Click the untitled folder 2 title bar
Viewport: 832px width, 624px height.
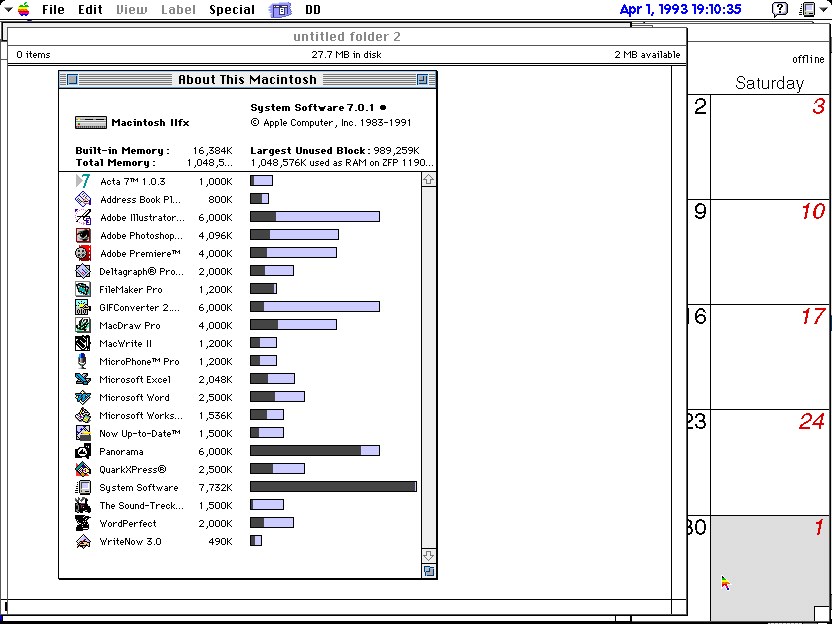pos(347,37)
